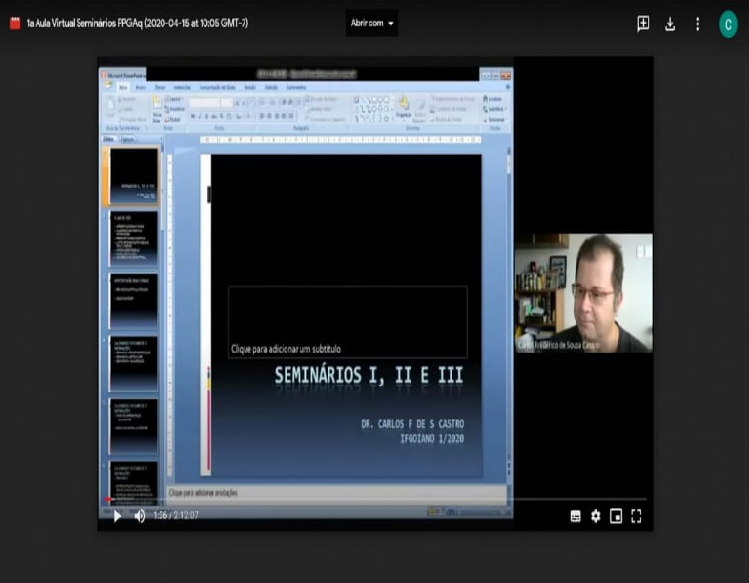Viewport: 749px width, 583px height.
Task: Toggle closed captions on the video
Action: (575, 516)
